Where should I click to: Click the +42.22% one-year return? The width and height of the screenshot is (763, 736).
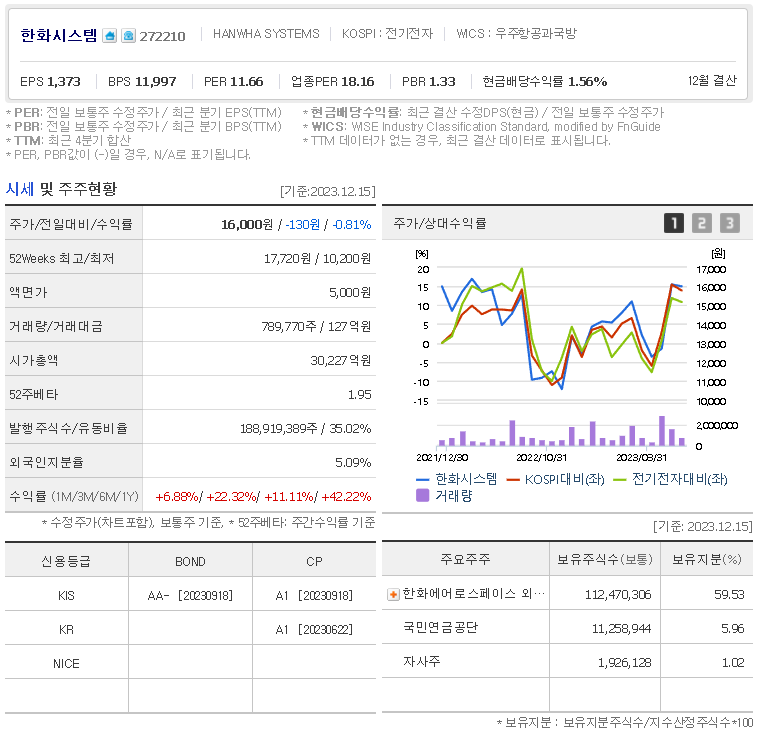coord(346,497)
